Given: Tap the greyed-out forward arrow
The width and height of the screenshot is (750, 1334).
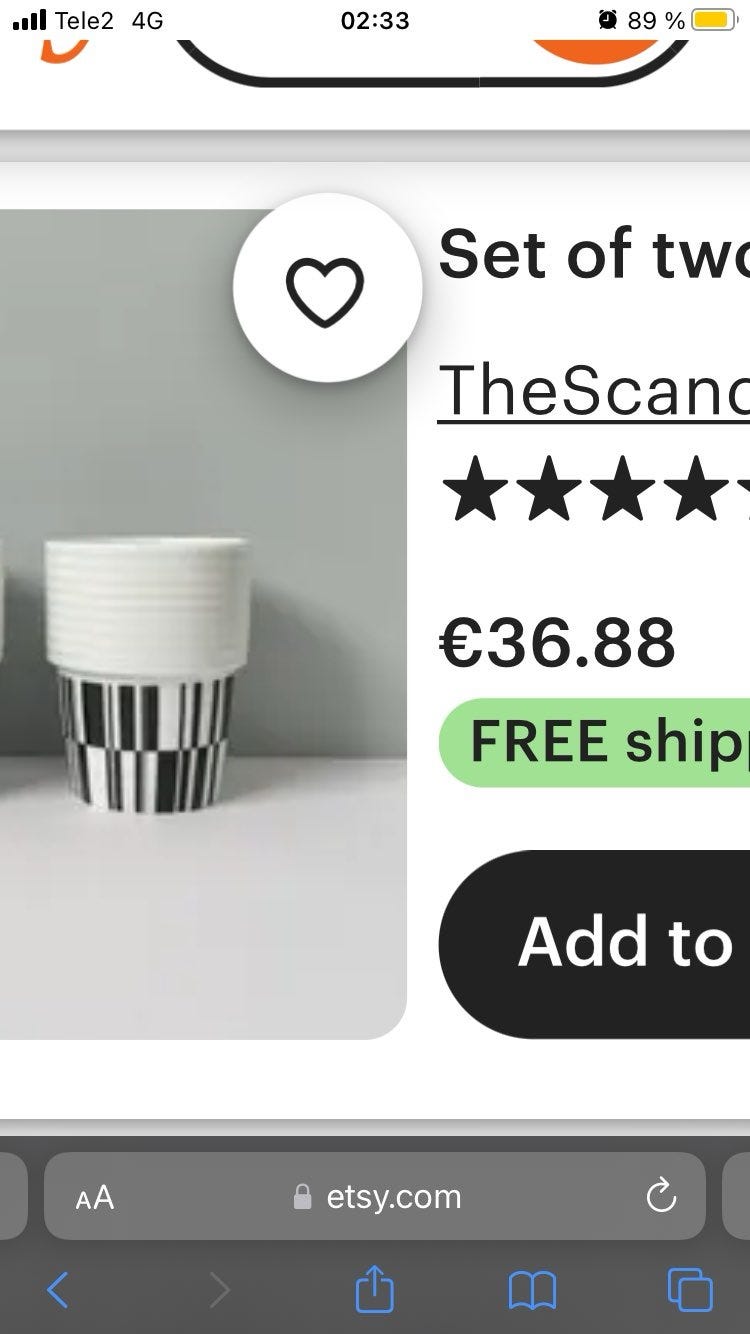Looking at the screenshot, I should pos(220,1289).
